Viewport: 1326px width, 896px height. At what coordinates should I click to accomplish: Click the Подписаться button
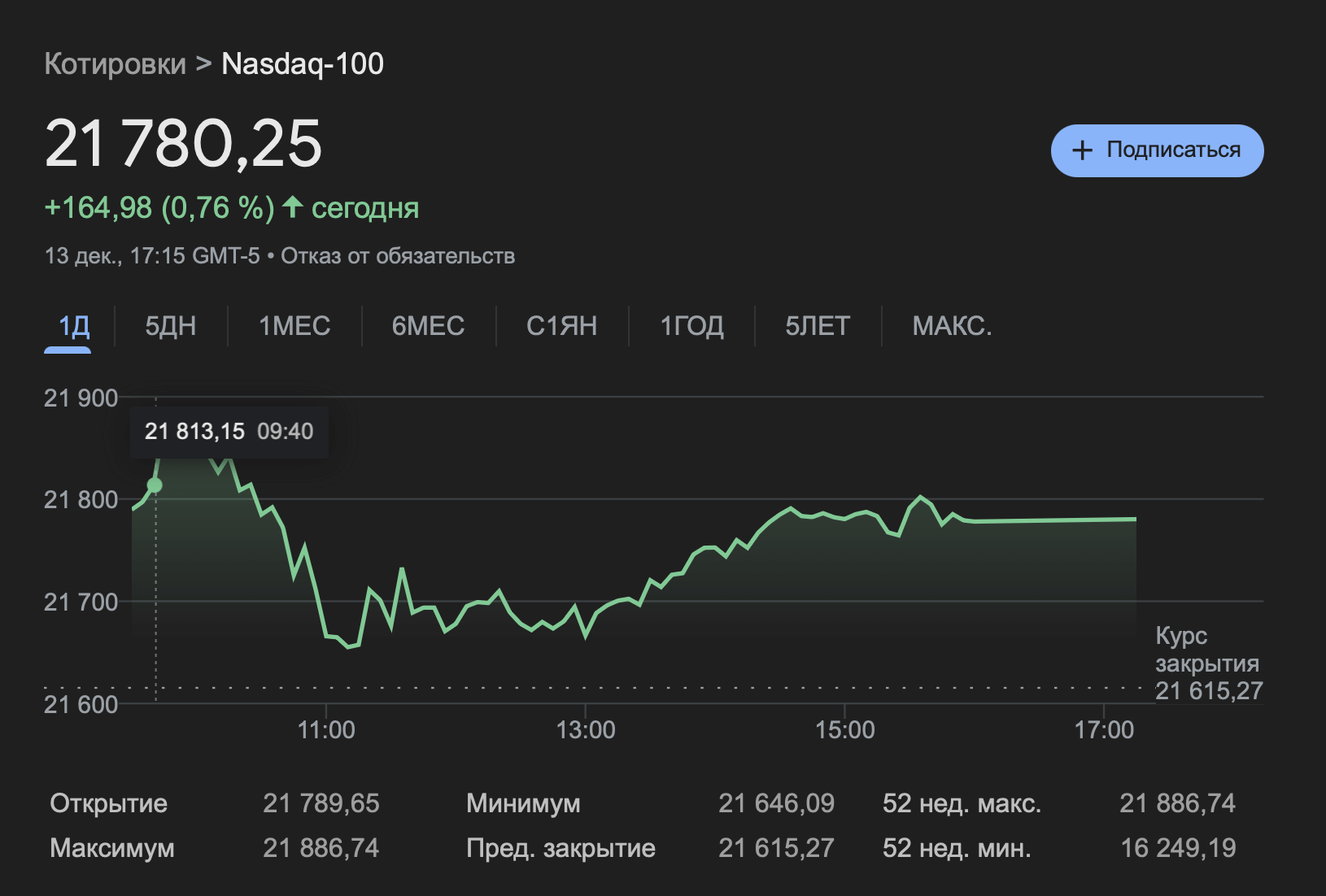[1157, 150]
